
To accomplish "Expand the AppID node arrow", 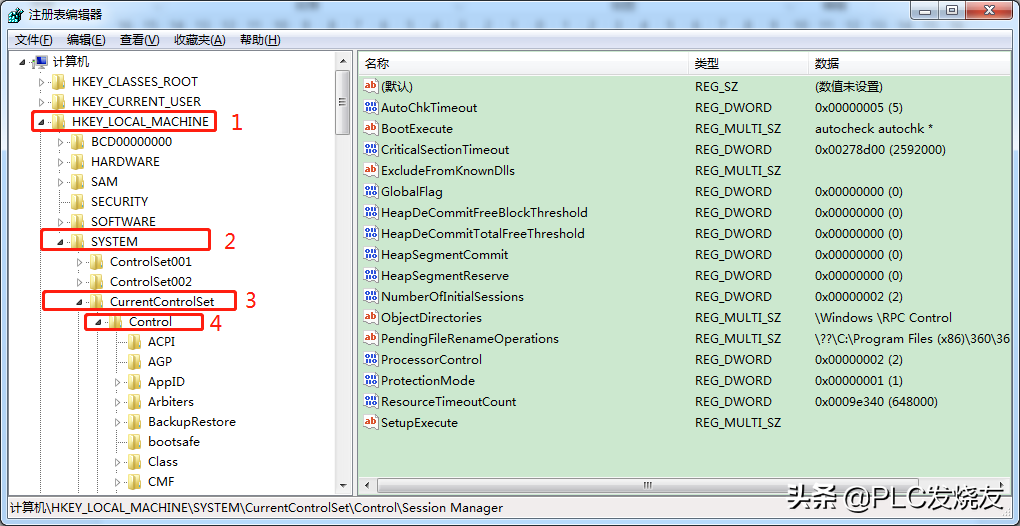I will [118, 382].
